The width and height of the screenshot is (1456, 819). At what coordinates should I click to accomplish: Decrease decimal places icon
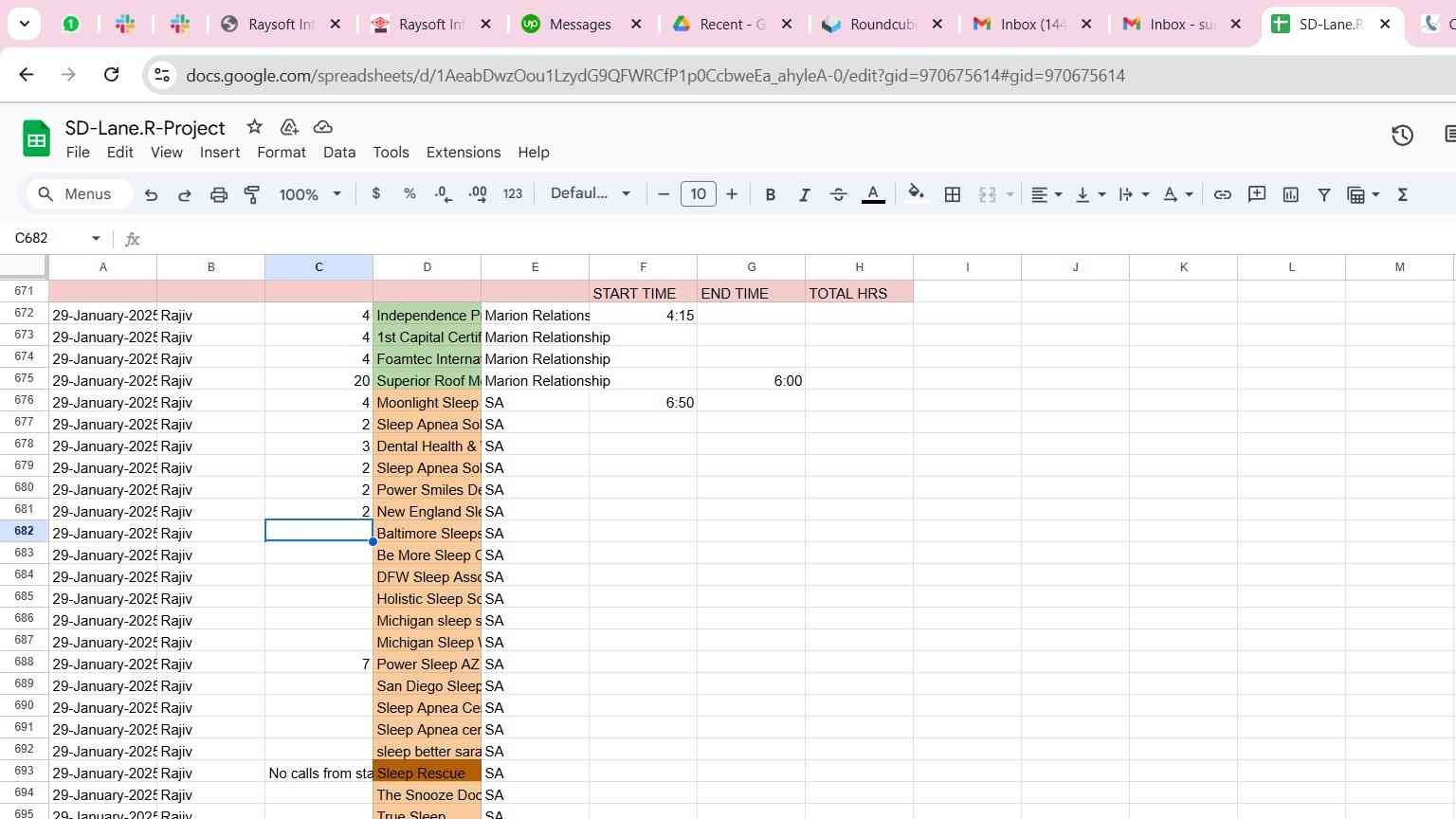click(x=443, y=193)
